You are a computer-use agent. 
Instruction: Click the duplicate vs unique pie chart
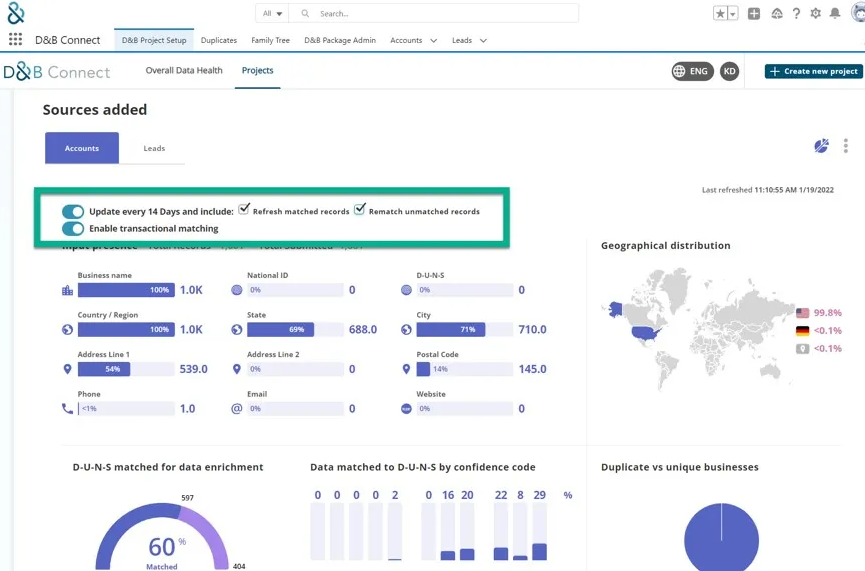721,537
